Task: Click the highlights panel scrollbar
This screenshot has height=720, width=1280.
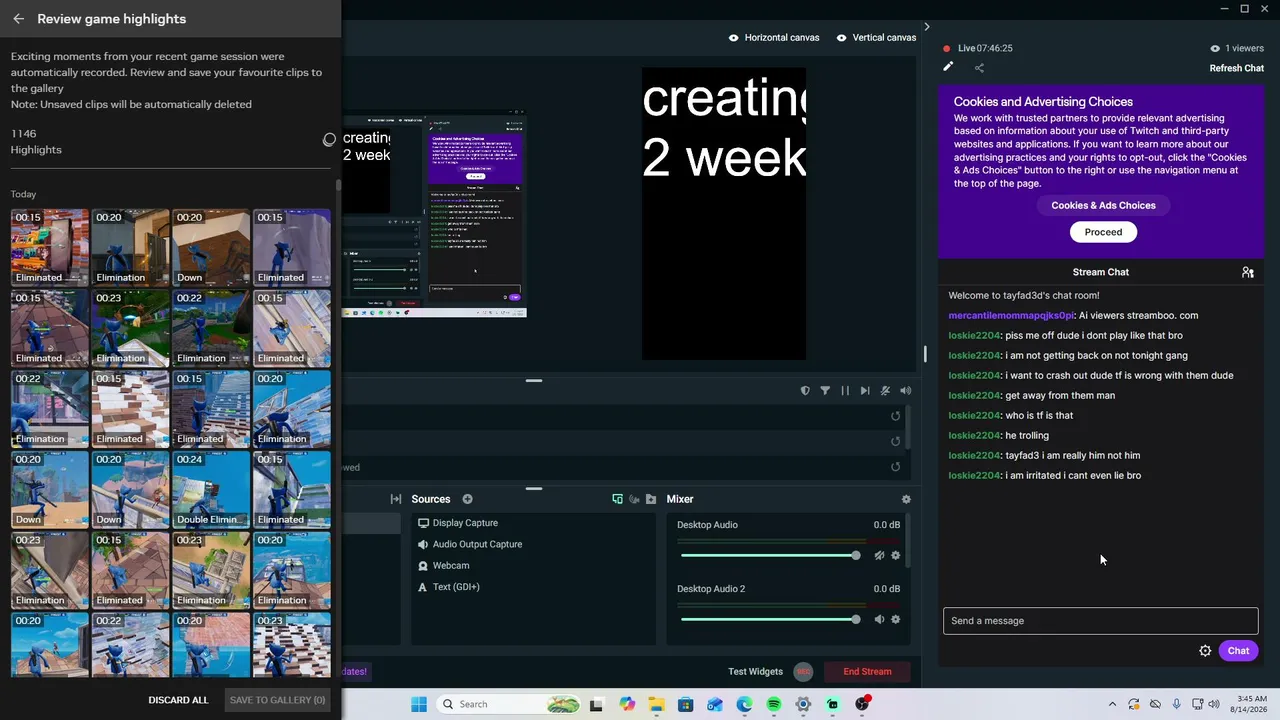Action: 338,184
